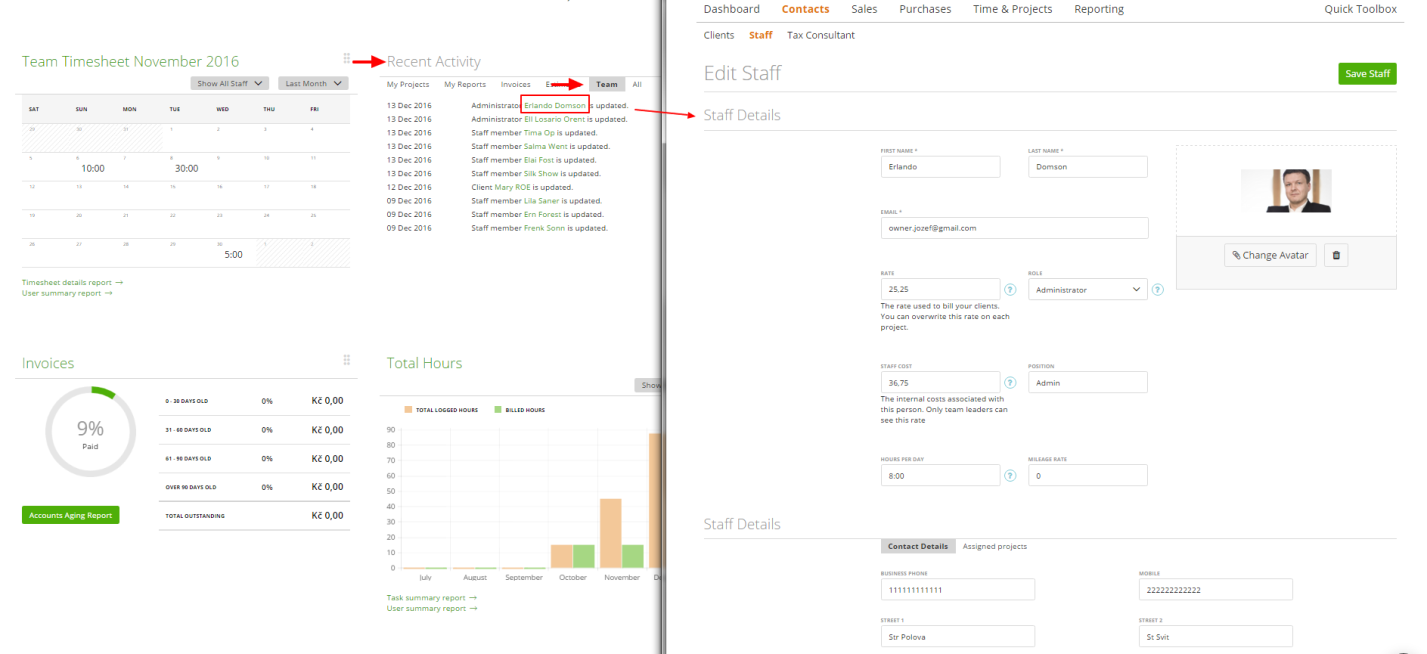Click the Change Avatar button
This screenshot has height=654, width=1427.
tap(1270, 255)
